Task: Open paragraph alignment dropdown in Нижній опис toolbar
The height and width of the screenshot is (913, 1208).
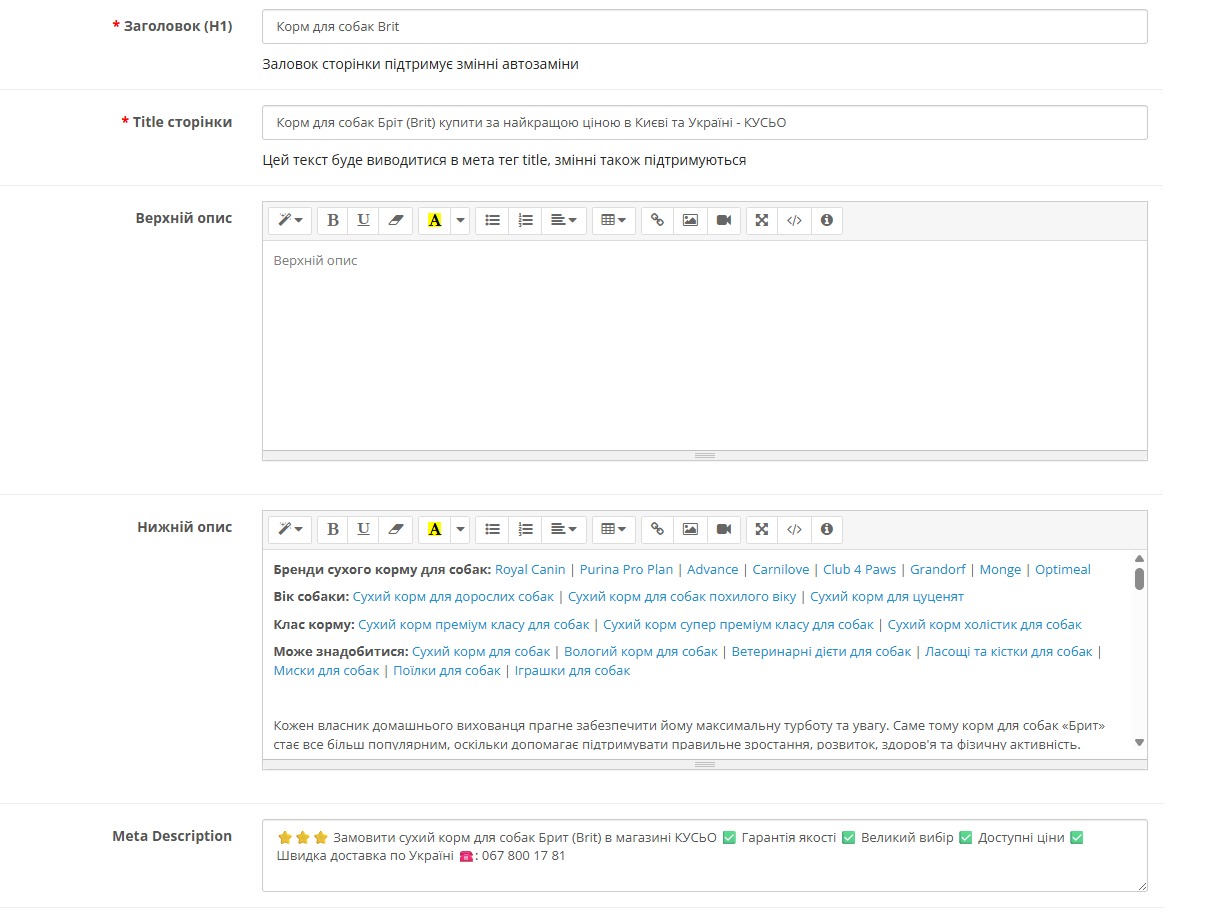Action: point(564,529)
